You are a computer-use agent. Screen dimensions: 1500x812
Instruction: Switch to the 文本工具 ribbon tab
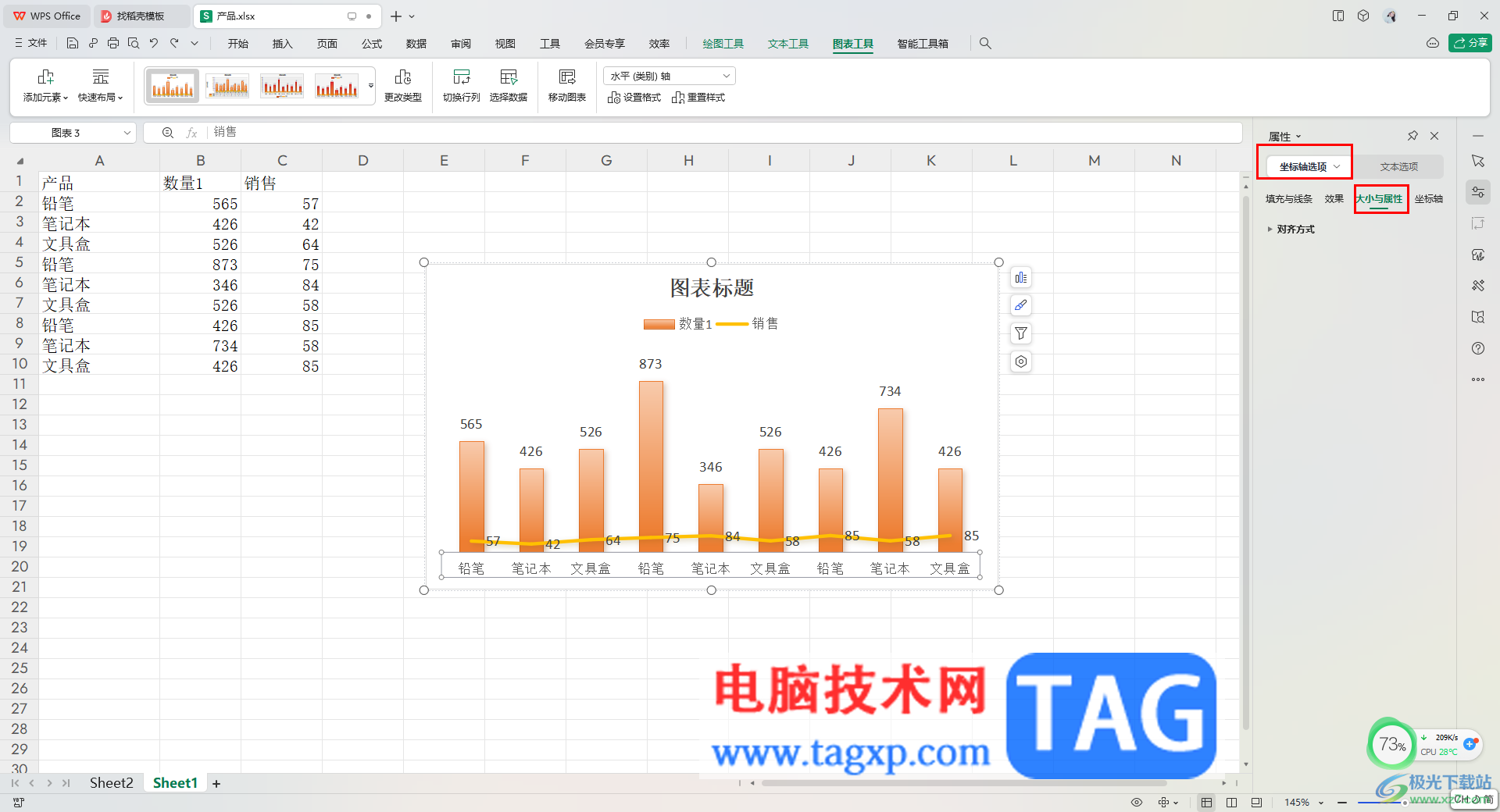pyautogui.click(x=787, y=44)
